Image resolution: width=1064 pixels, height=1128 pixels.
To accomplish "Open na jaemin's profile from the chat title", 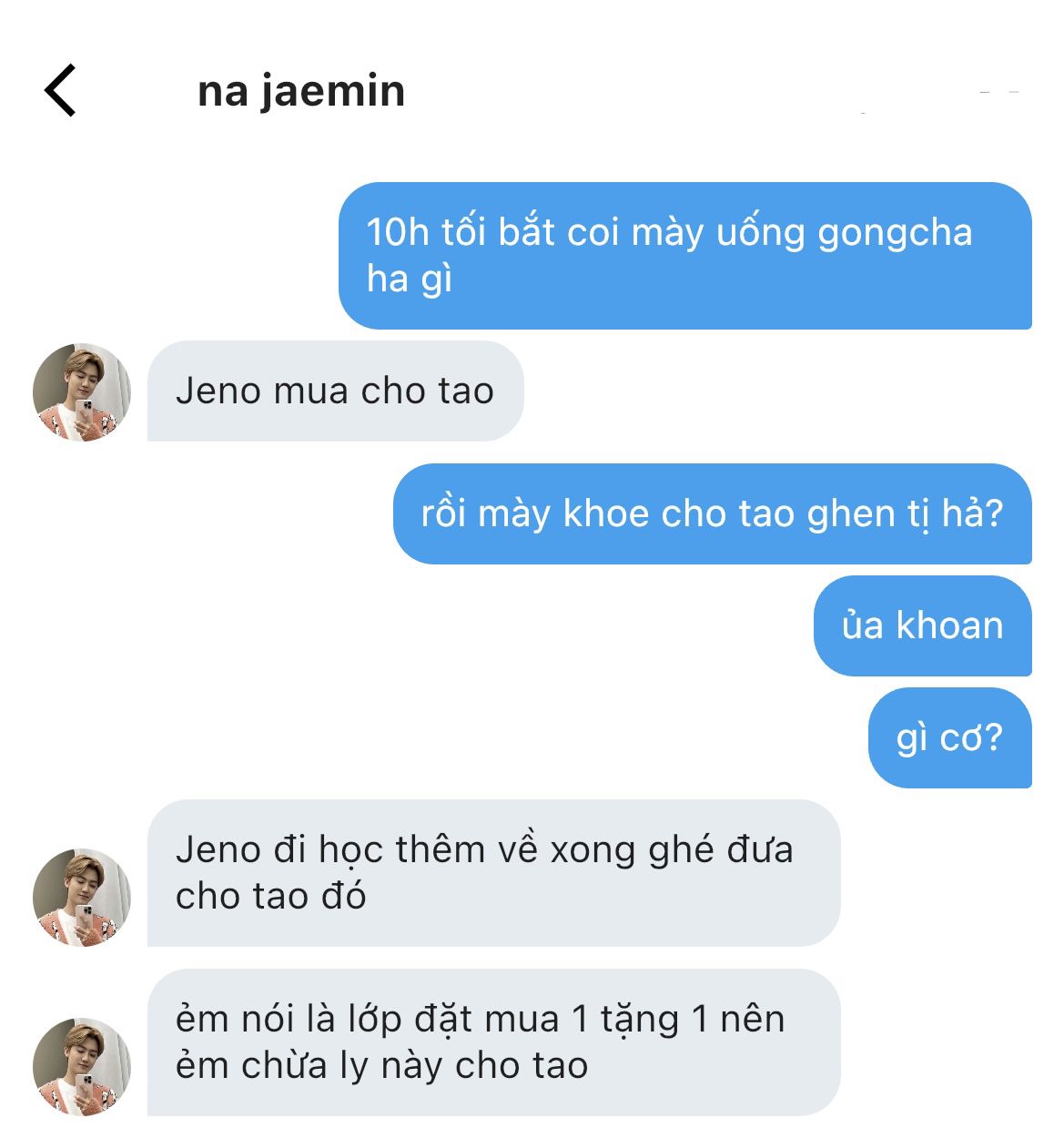I will (x=301, y=91).
